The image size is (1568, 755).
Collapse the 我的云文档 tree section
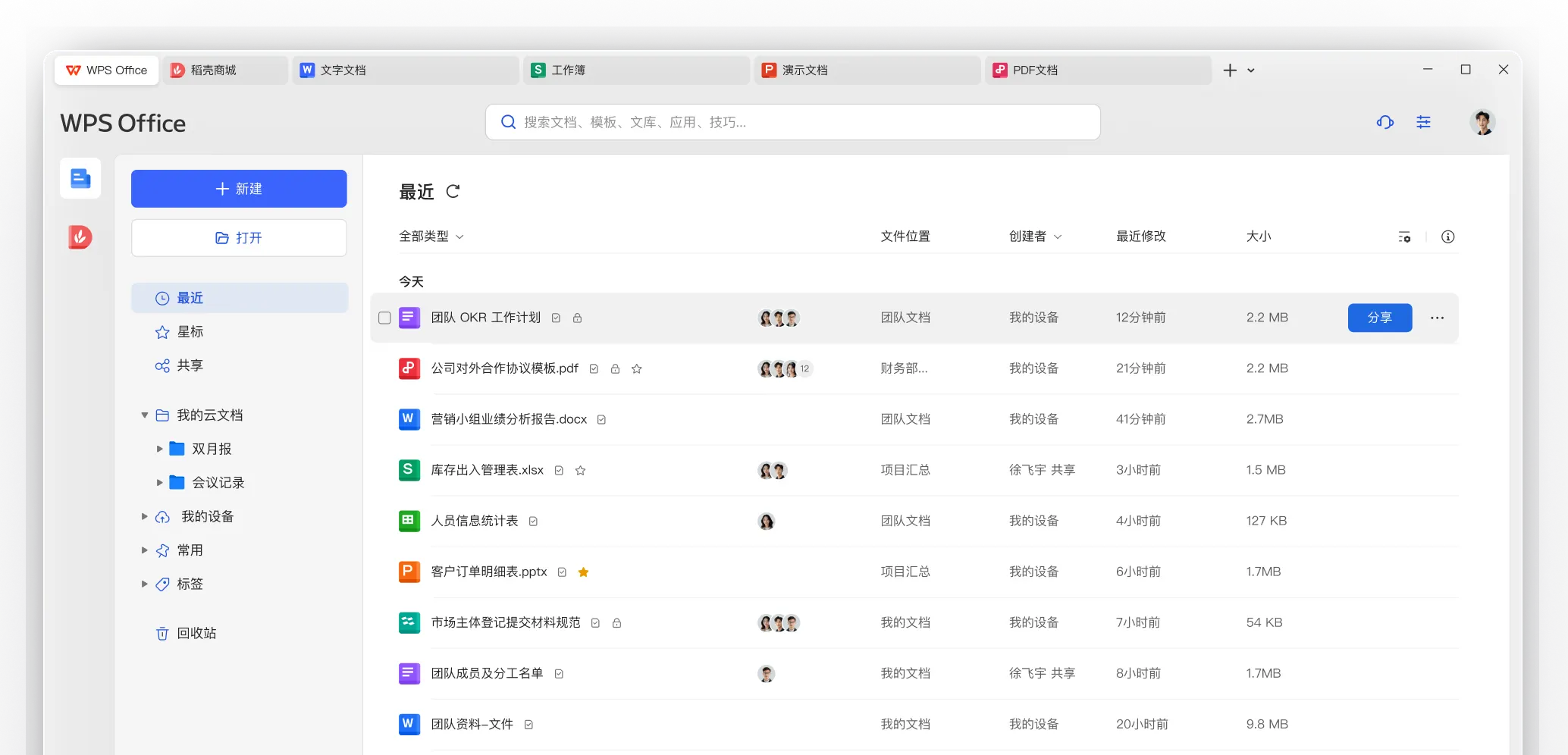click(x=144, y=415)
